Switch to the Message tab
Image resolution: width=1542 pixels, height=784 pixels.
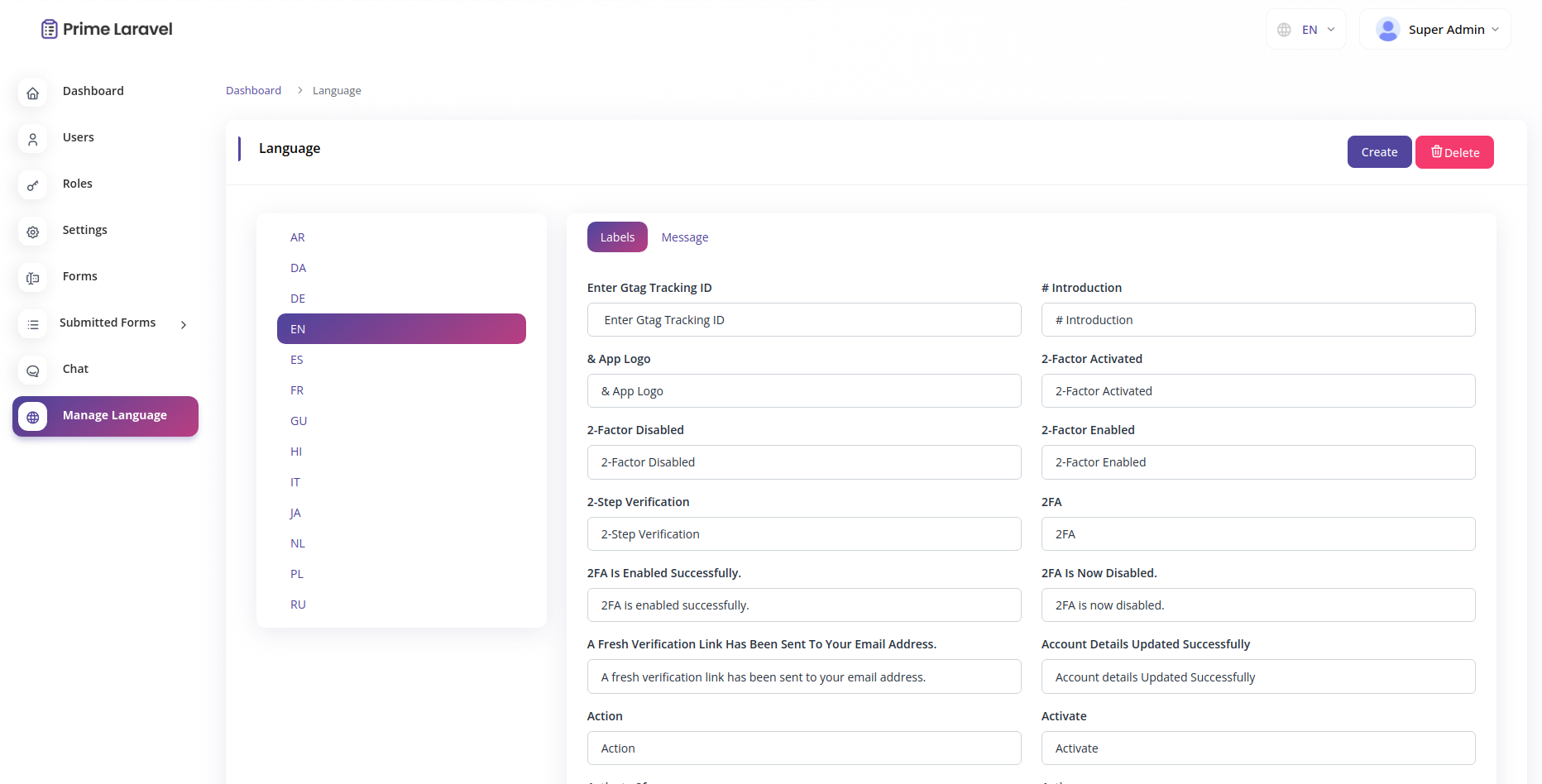[684, 237]
